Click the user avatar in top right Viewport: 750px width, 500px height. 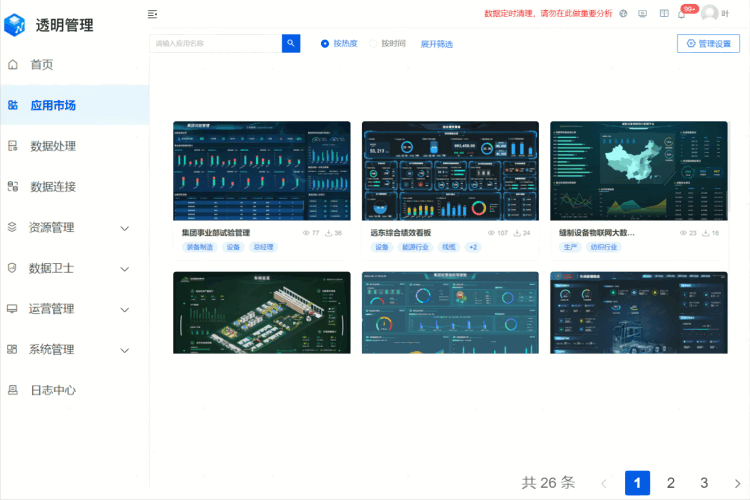[709, 14]
